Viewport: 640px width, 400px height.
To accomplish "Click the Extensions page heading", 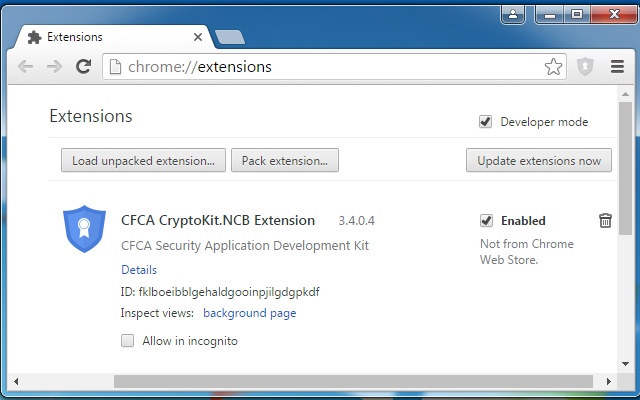I will pyautogui.click(x=91, y=116).
